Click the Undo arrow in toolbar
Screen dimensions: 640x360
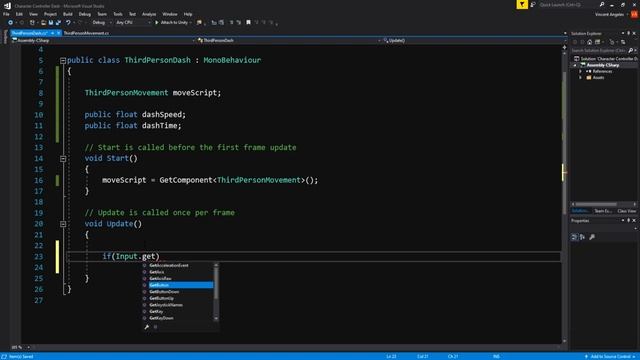68,22
